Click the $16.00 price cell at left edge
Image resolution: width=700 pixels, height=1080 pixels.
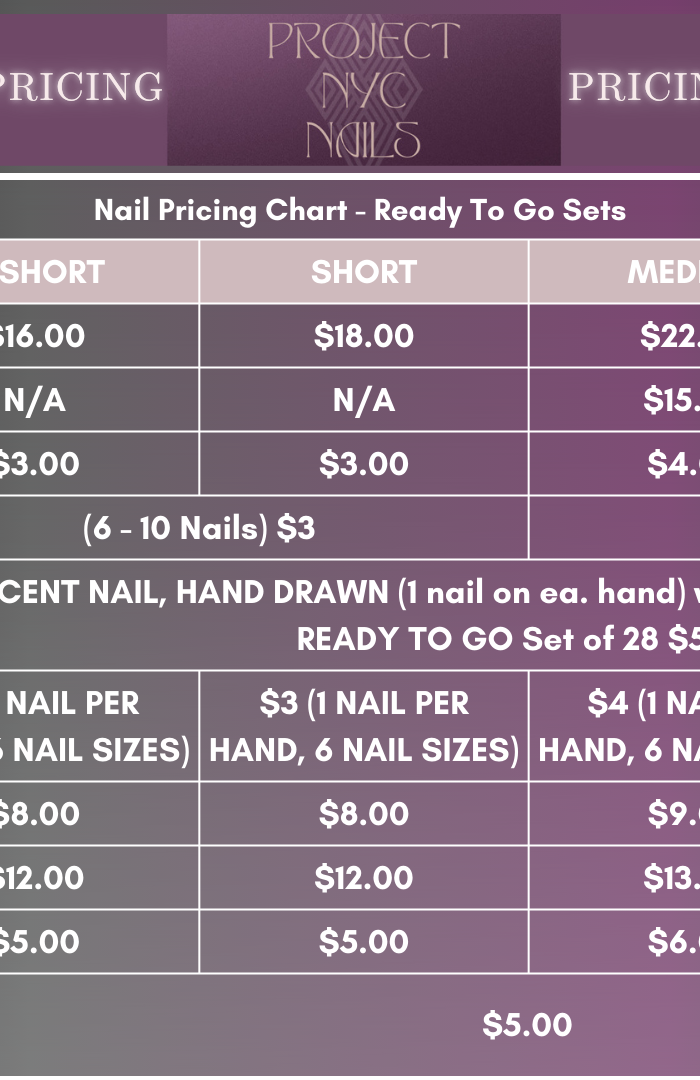point(42,336)
